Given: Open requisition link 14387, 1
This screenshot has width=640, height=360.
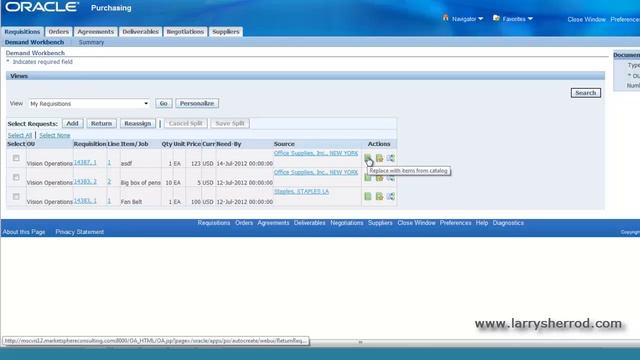Looking at the screenshot, I should click(x=85, y=162).
